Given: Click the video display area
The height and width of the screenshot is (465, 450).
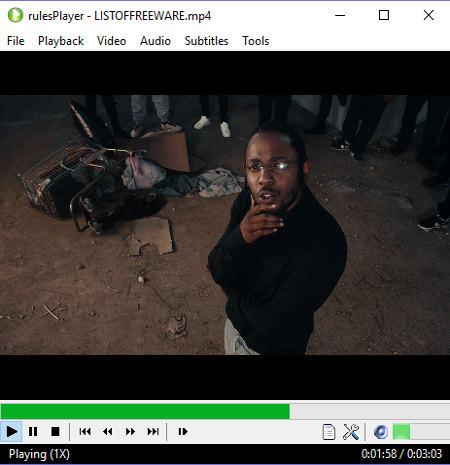Looking at the screenshot, I should click(x=225, y=225).
